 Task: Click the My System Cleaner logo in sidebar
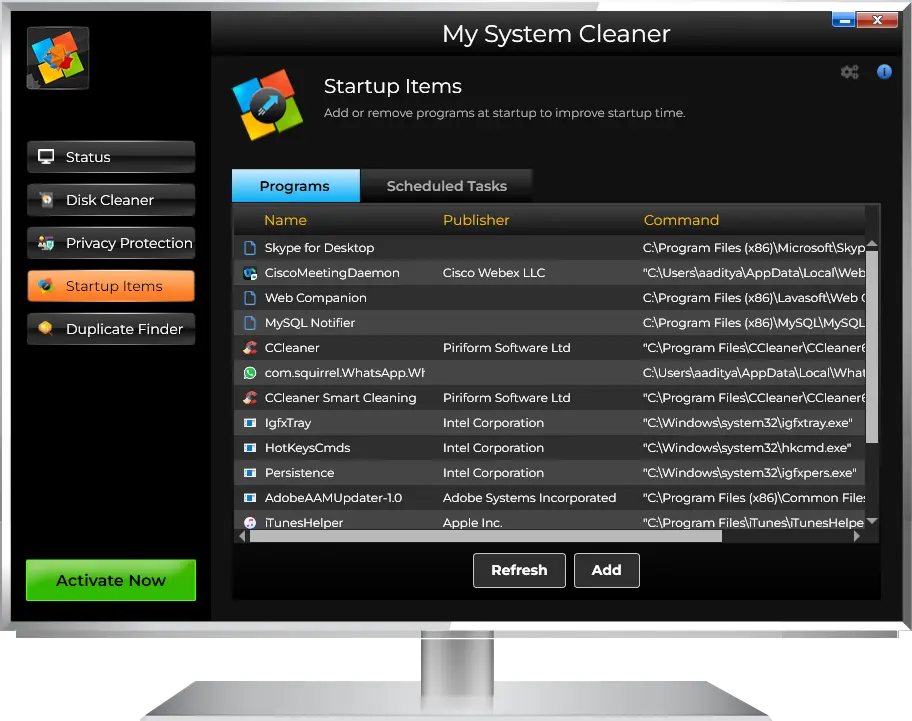click(x=58, y=58)
